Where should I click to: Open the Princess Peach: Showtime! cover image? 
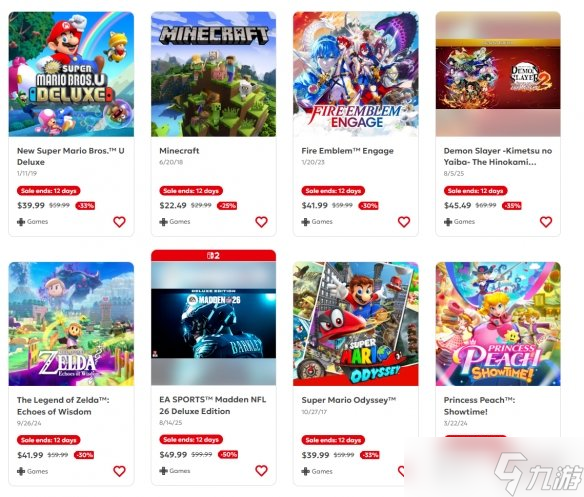pyautogui.click(x=498, y=324)
